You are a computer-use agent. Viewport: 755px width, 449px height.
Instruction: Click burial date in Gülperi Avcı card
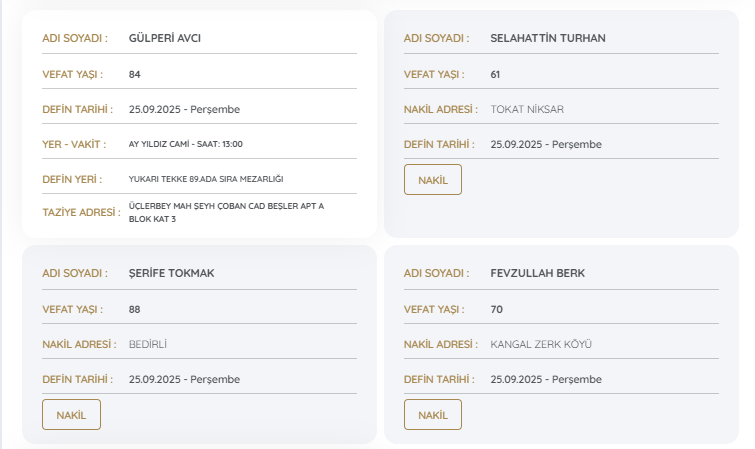point(184,109)
